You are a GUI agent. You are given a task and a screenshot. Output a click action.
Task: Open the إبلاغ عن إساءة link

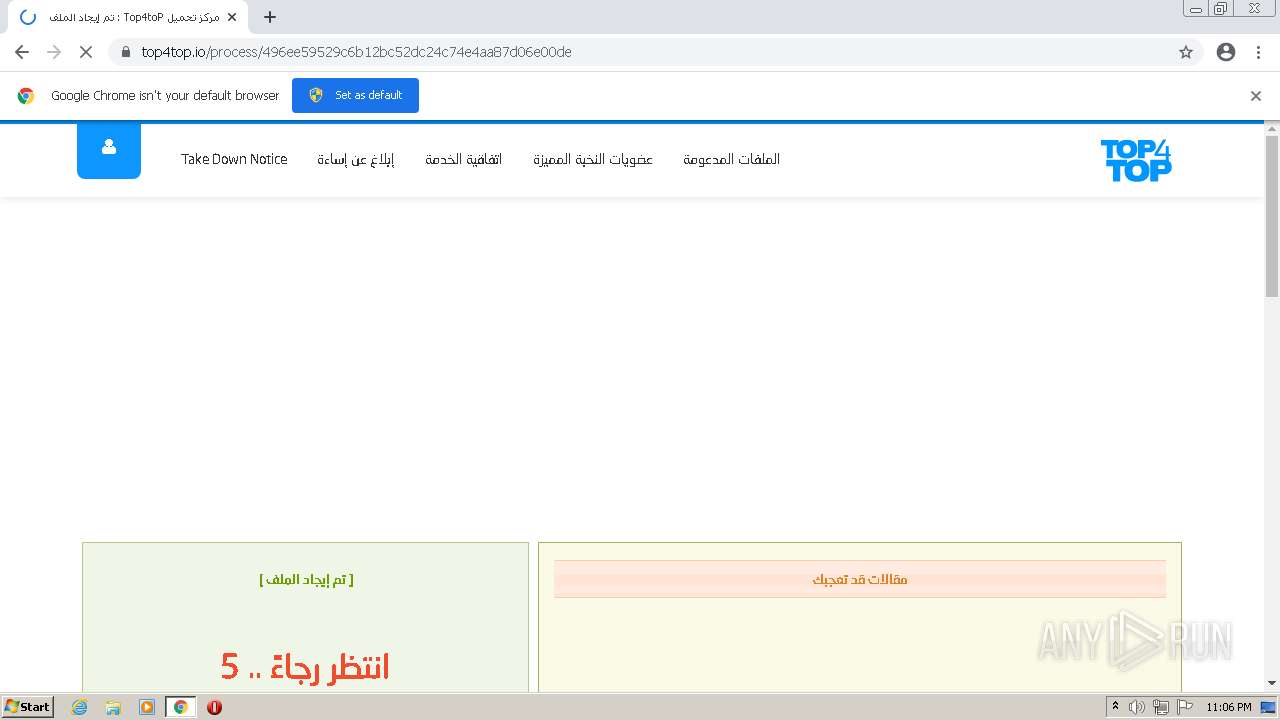point(356,159)
